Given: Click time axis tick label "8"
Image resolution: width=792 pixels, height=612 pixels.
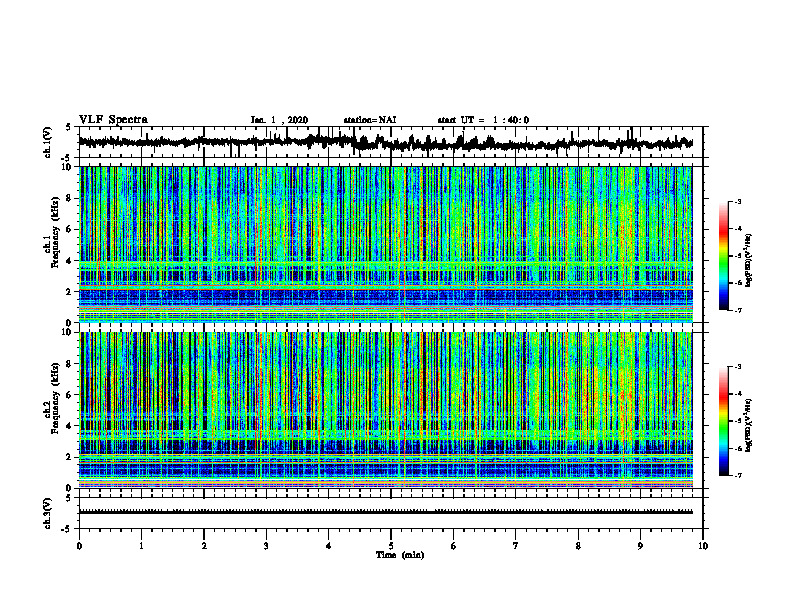Looking at the screenshot, I should tap(578, 546).
